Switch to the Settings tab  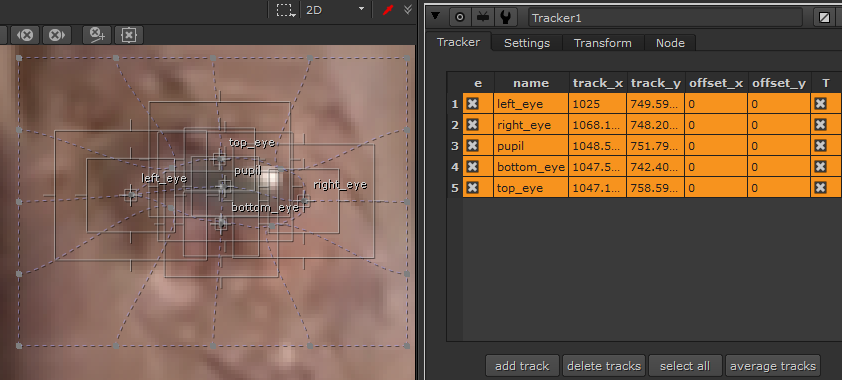tap(527, 43)
